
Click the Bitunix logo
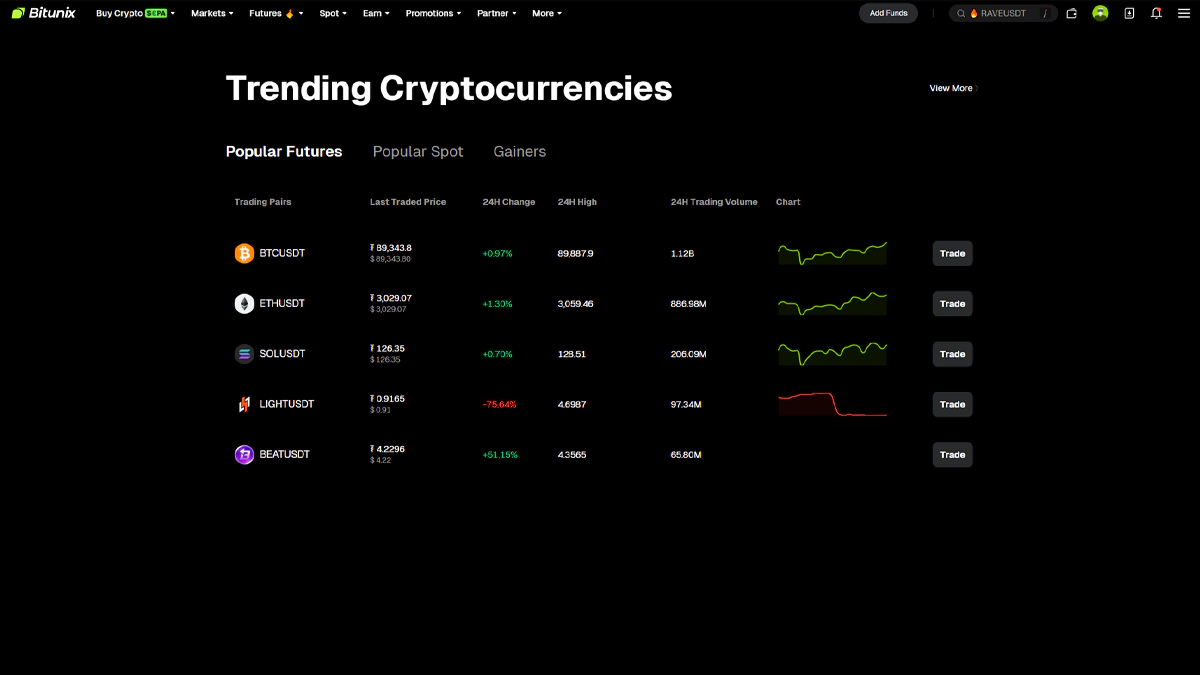[x=43, y=13]
